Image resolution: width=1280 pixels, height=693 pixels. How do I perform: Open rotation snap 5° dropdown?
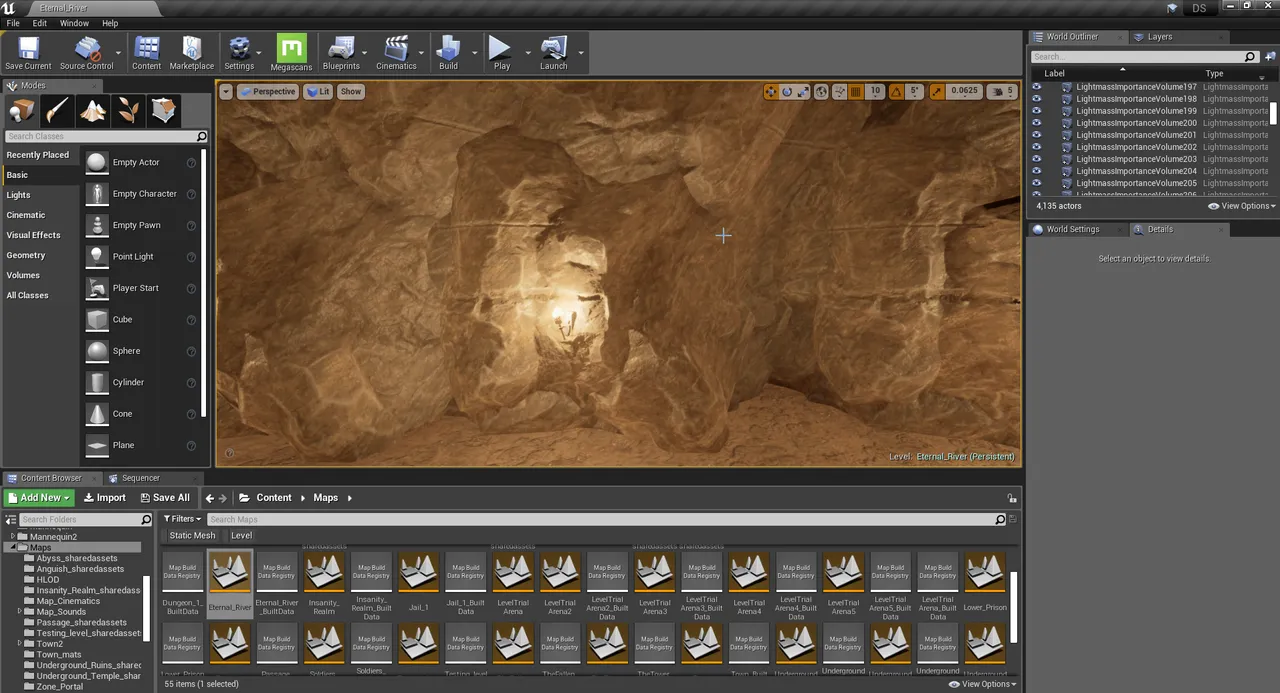tap(915, 91)
